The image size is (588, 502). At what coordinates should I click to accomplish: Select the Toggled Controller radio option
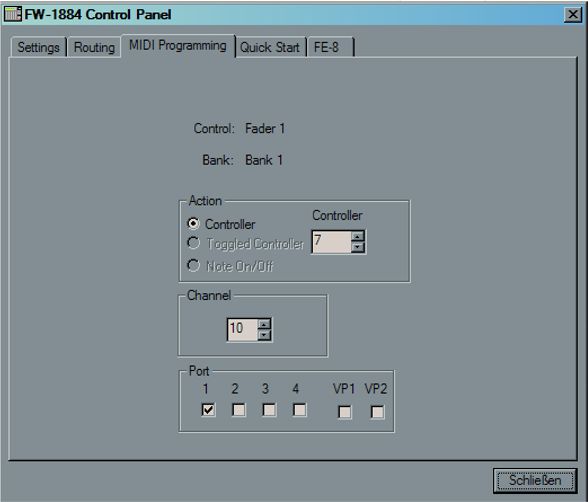tap(194, 243)
